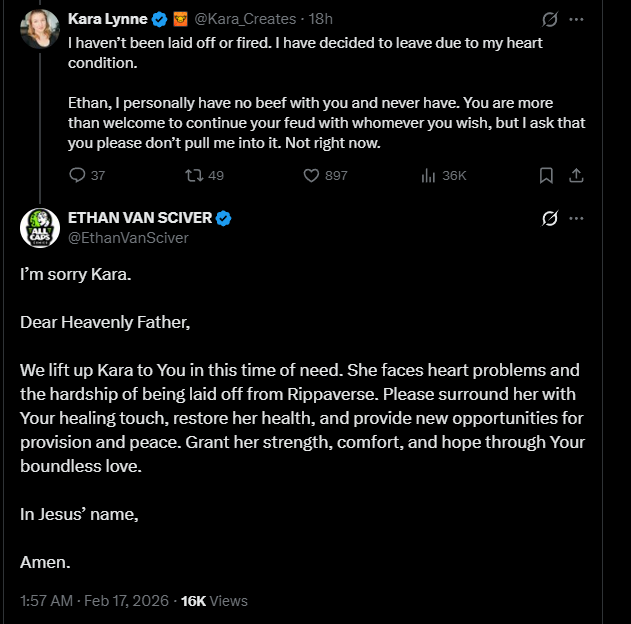Click Grok icon on Kara's post

[x=549, y=19]
